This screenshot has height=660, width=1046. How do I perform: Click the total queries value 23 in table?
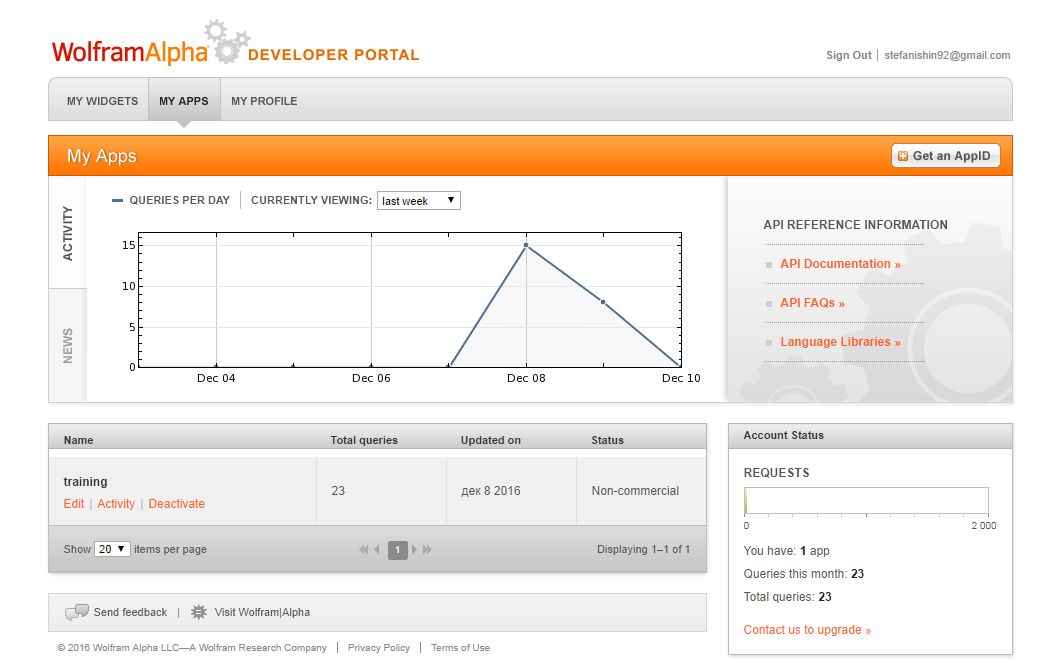pos(338,491)
